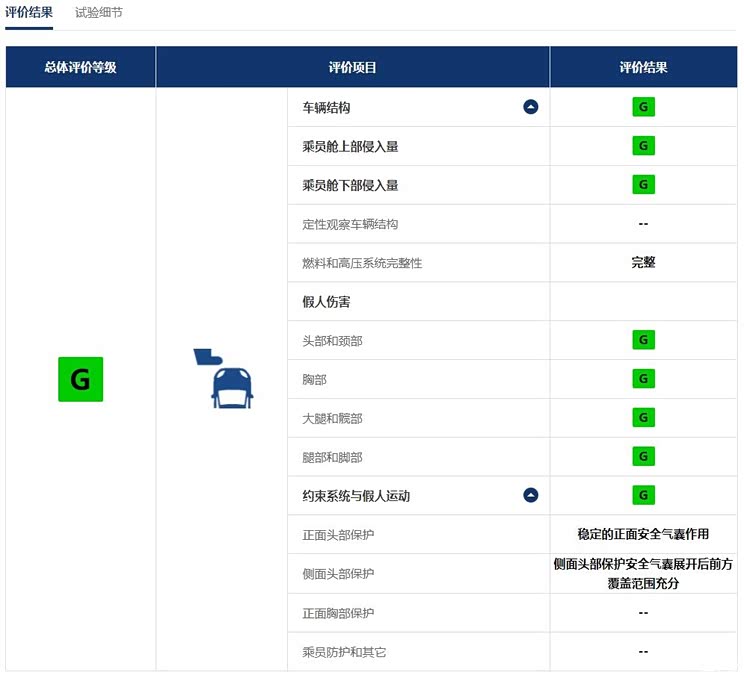Select the 正面头部保护 row label
The image size is (744, 678).
(x=338, y=535)
